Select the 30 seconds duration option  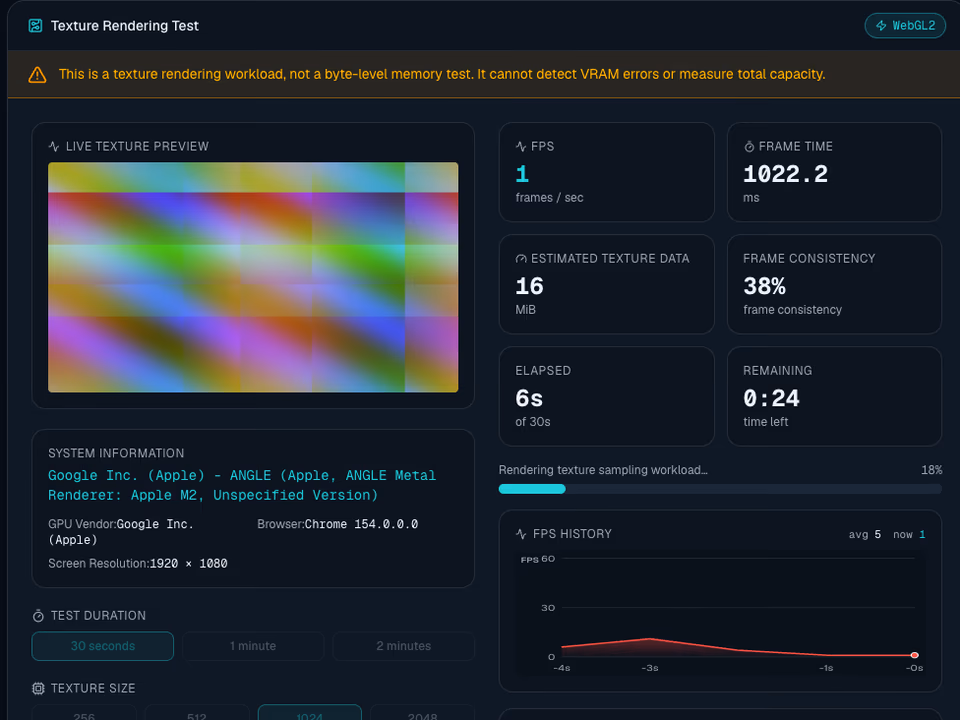102,646
